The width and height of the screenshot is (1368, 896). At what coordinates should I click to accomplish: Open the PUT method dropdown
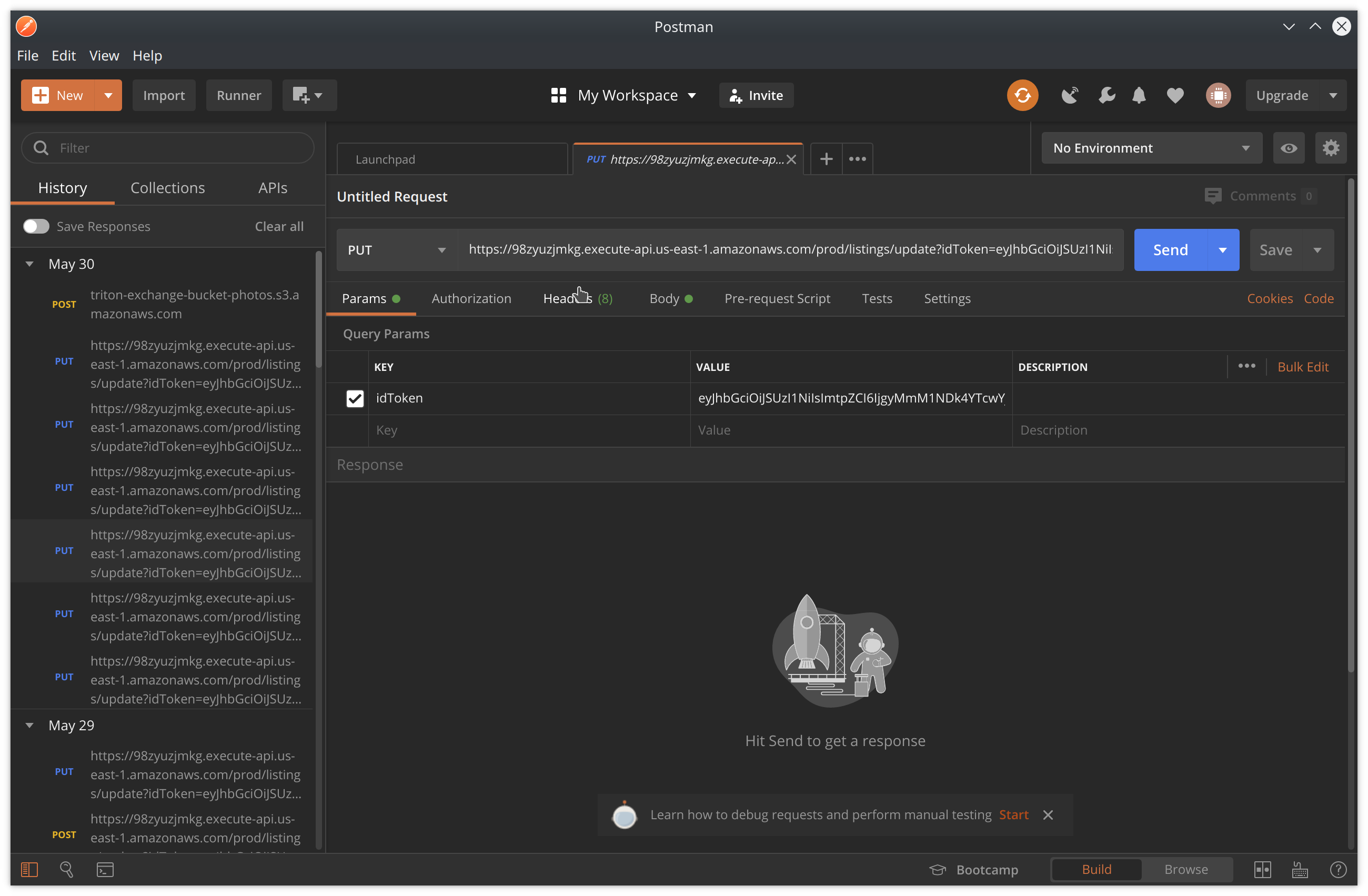coord(397,250)
